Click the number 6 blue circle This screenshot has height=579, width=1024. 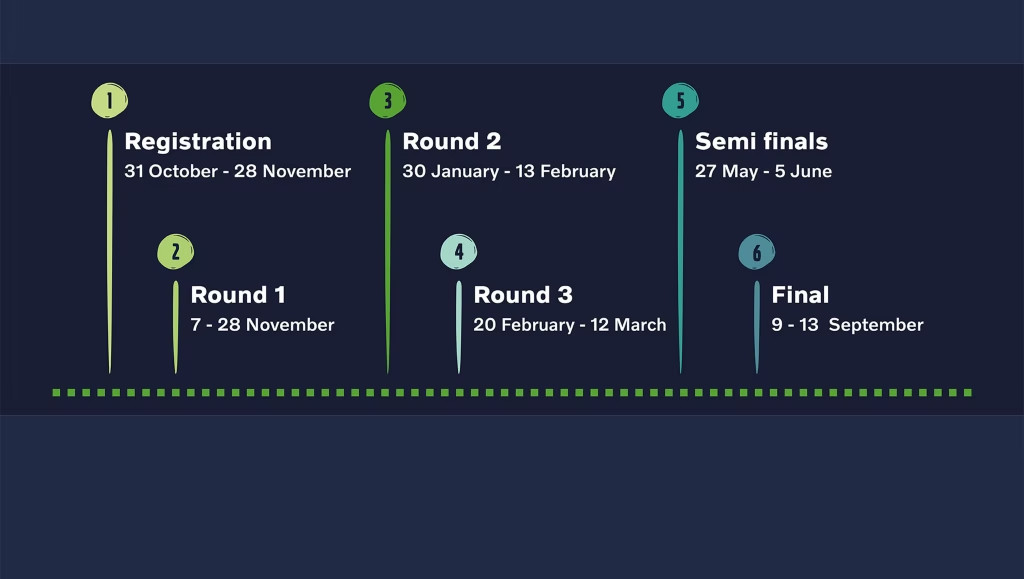(x=757, y=251)
